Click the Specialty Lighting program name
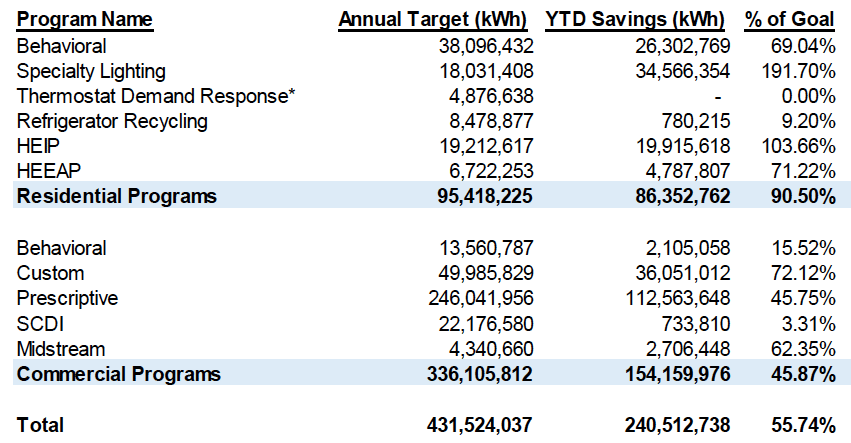Screen dimensions: 851x443 click(x=92, y=71)
